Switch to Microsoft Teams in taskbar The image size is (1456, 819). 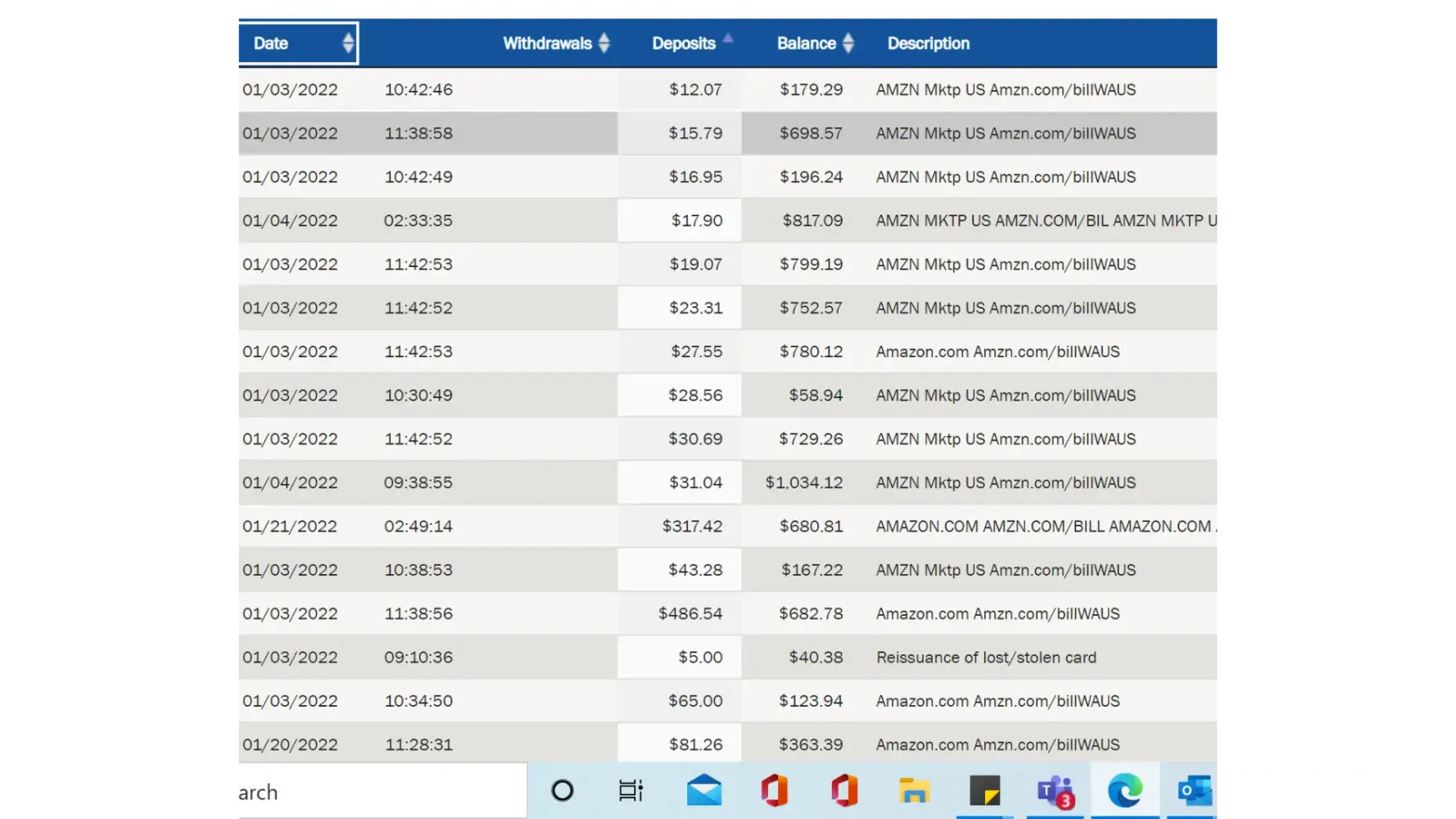tap(1055, 791)
